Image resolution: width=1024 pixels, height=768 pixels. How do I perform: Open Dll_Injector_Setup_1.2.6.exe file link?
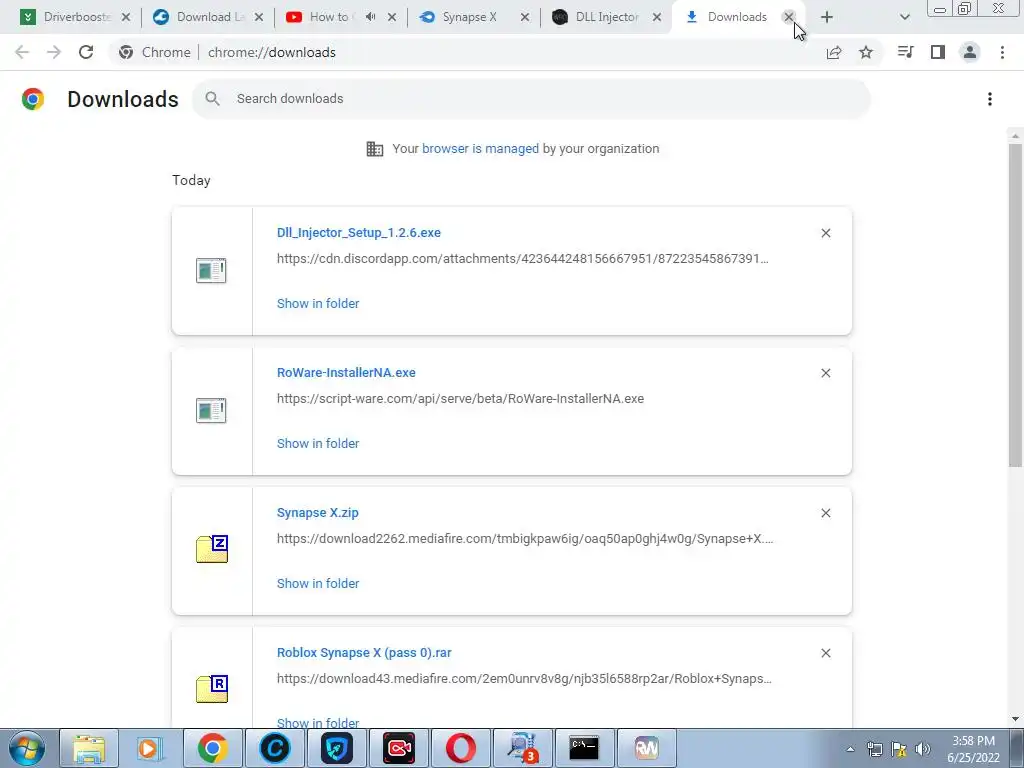pyautogui.click(x=359, y=232)
